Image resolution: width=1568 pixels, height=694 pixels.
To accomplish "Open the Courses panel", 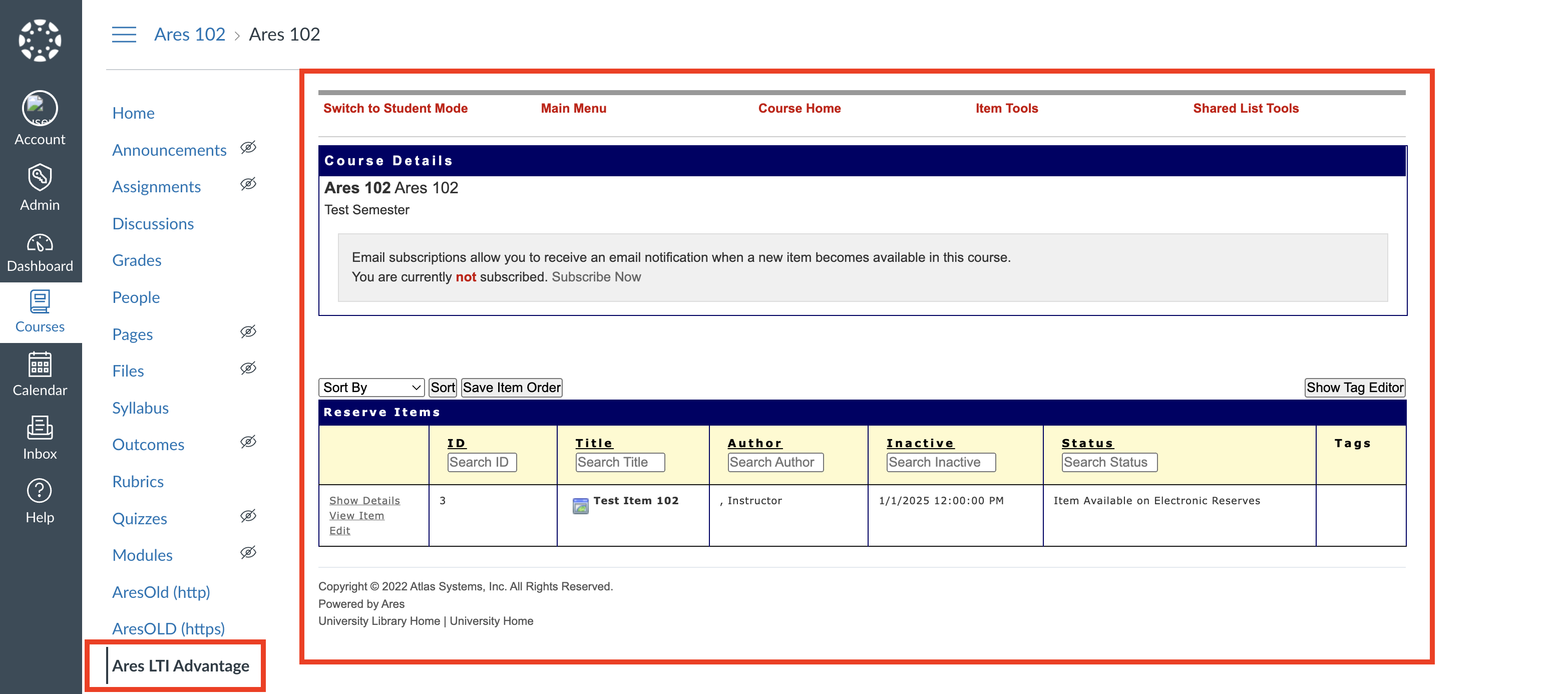I will point(40,310).
